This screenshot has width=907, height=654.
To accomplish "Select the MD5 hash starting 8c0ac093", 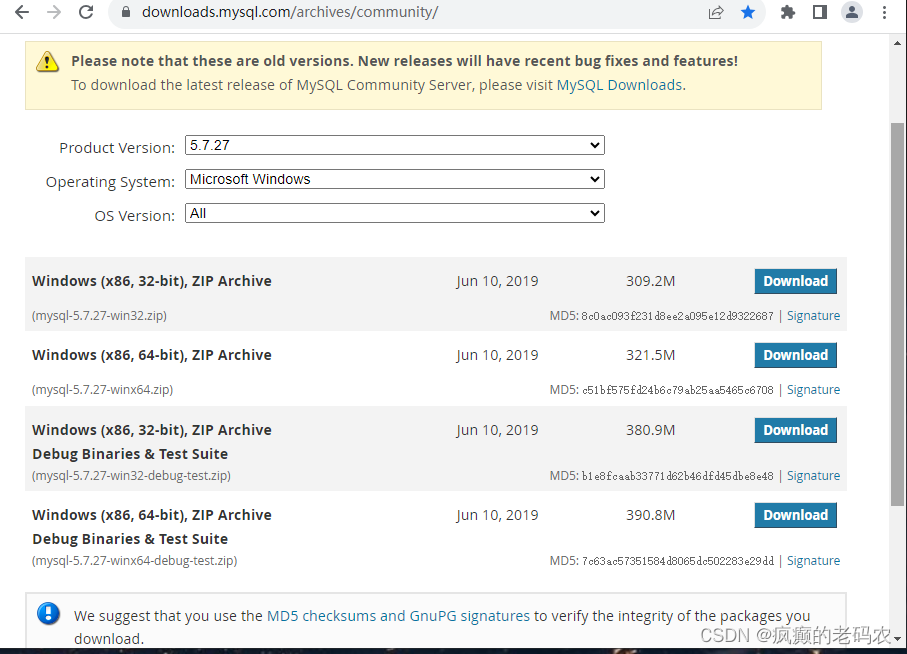I will [677, 316].
